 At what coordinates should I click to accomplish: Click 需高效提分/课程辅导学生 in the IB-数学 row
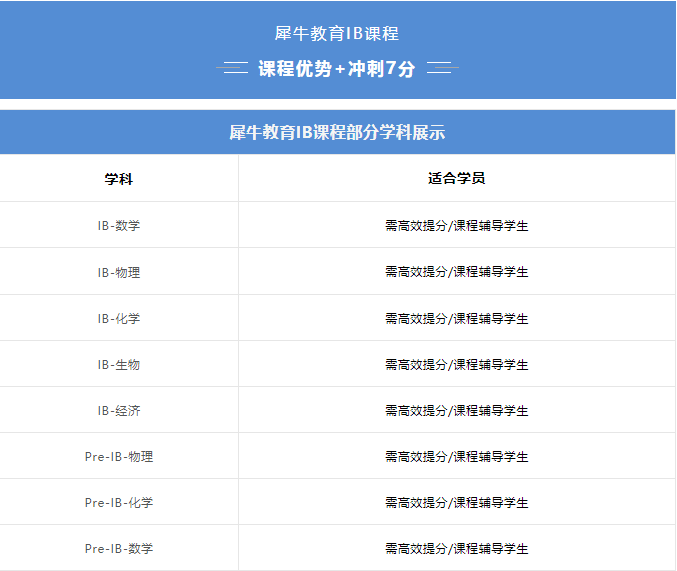pyautogui.click(x=457, y=225)
